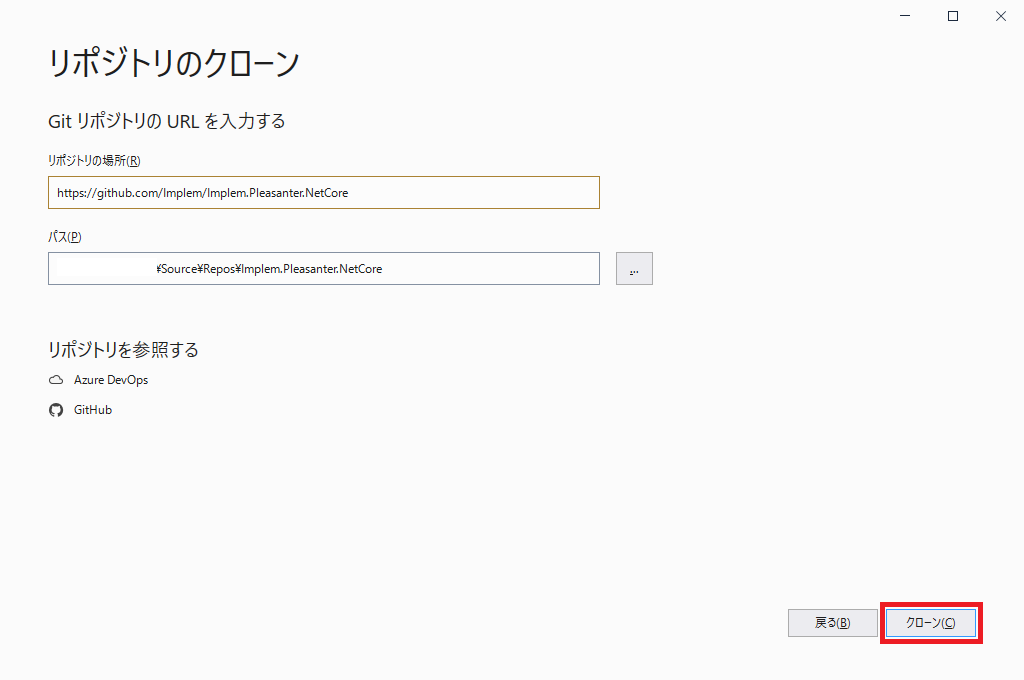Select the local path input field
The width and height of the screenshot is (1024, 680).
(324, 268)
